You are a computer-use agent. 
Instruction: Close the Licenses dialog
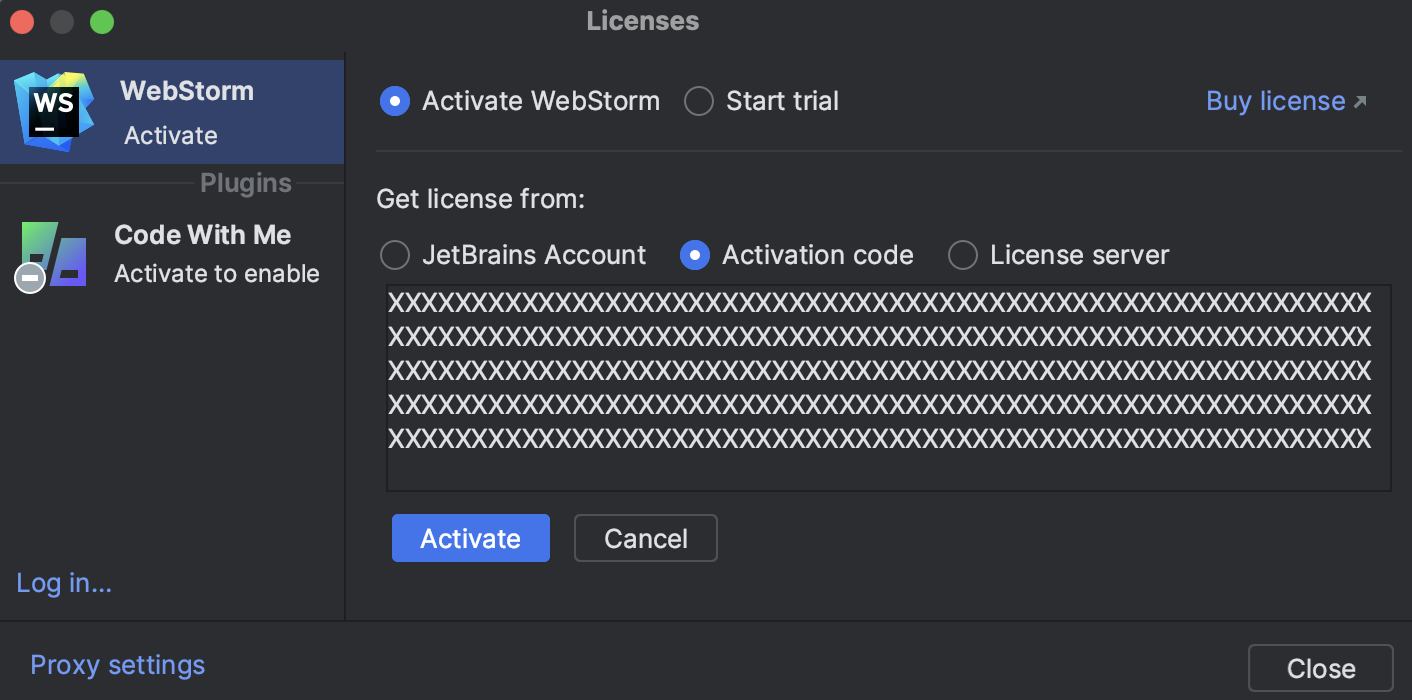tap(1320, 668)
